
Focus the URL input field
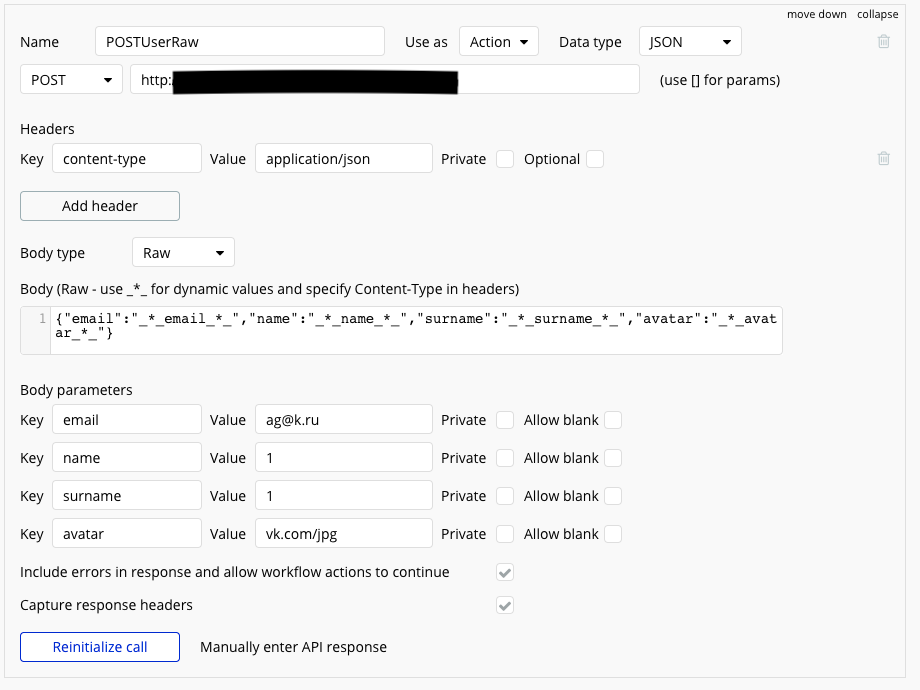pyautogui.click(x=385, y=79)
